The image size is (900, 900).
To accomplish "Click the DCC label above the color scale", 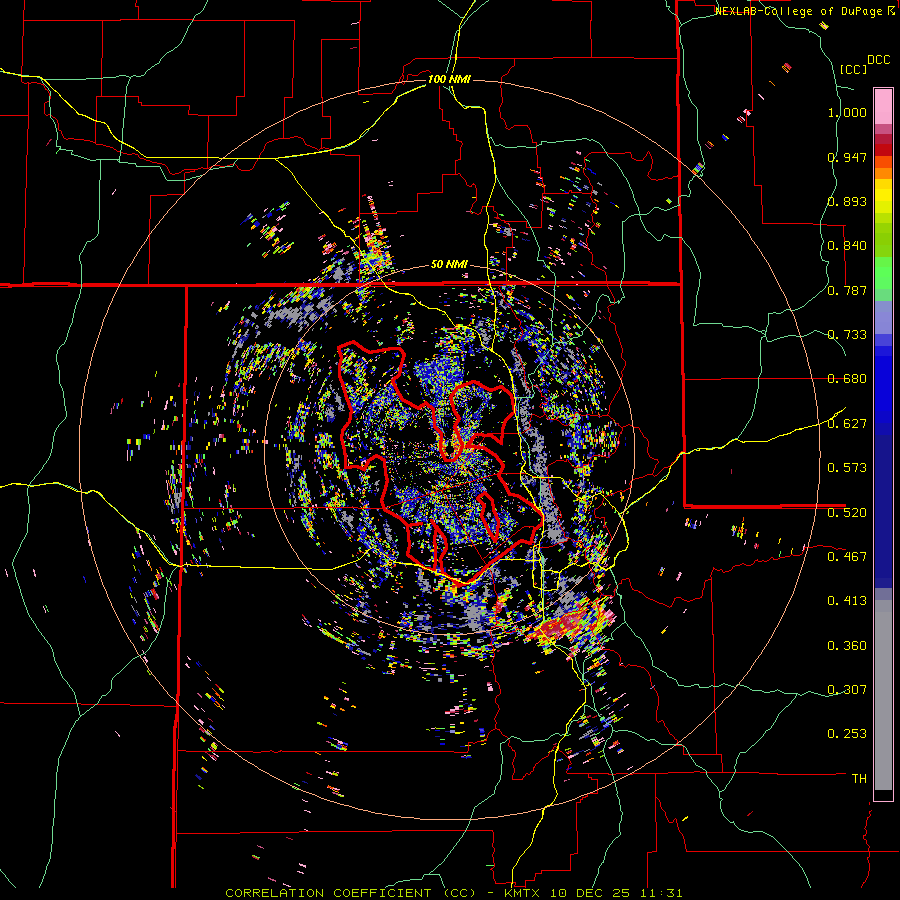I will pyautogui.click(x=879, y=59).
